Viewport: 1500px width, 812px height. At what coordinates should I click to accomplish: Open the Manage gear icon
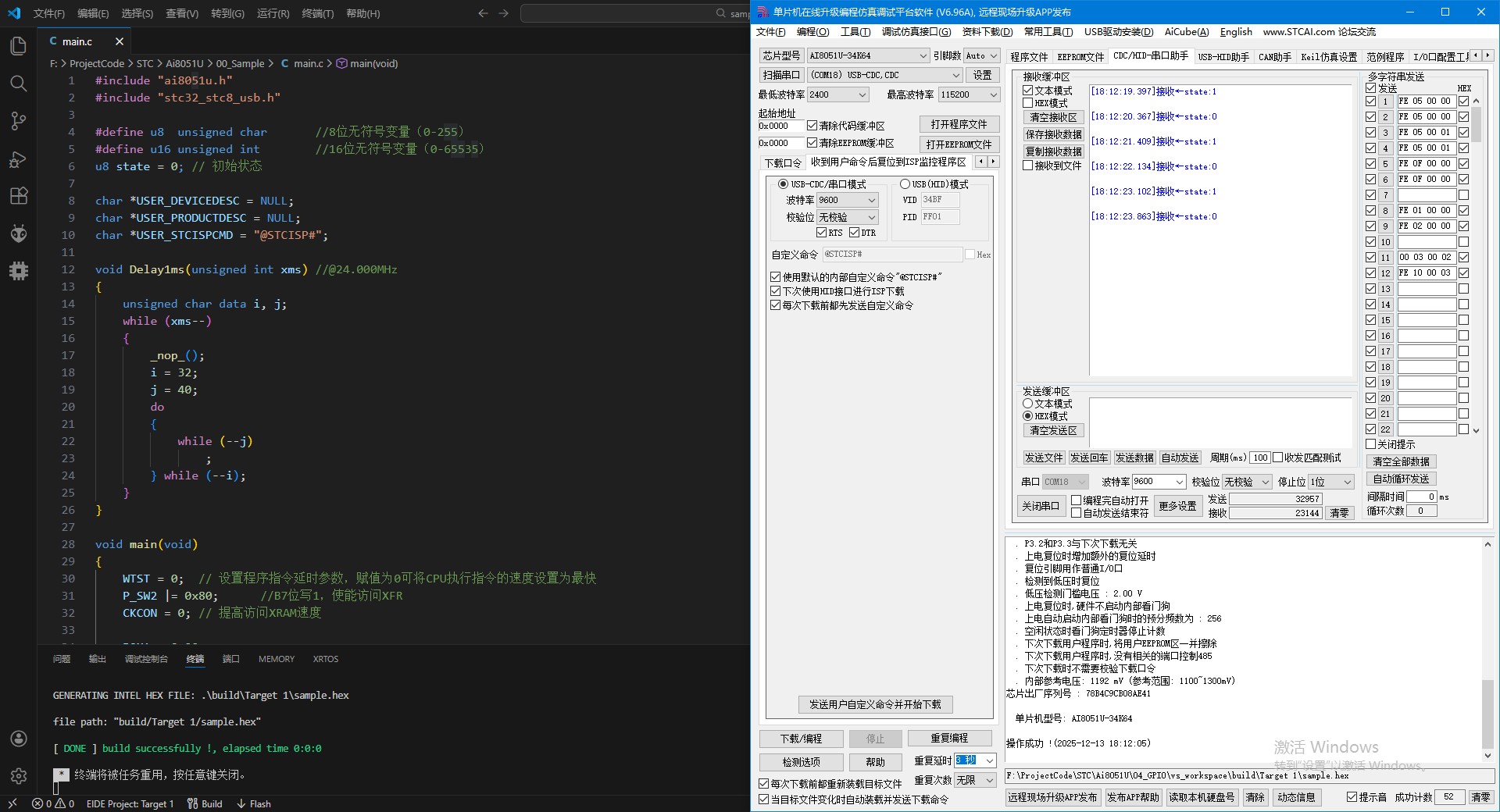coord(19,775)
